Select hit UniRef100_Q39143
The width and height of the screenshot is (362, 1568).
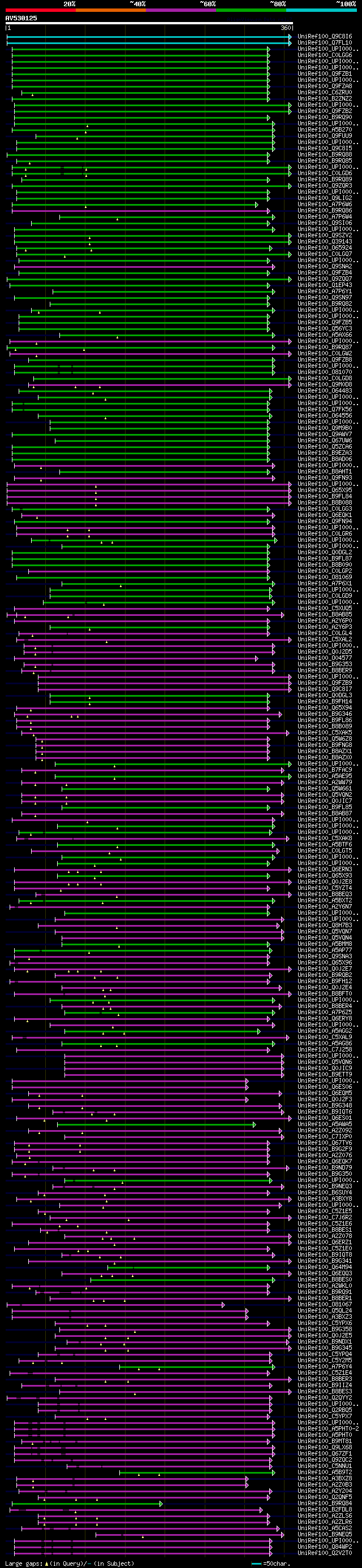[x=325, y=242]
